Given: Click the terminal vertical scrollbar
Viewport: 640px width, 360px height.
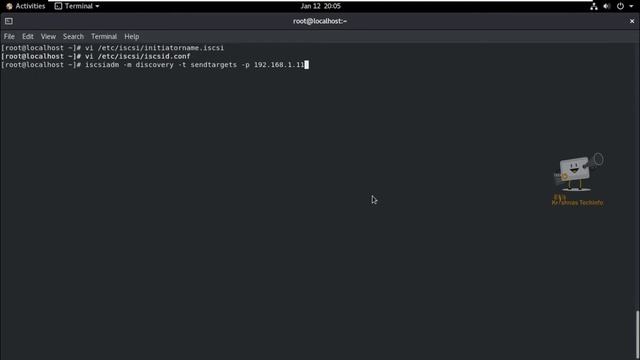Looking at the screenshot, I should 637,335.
